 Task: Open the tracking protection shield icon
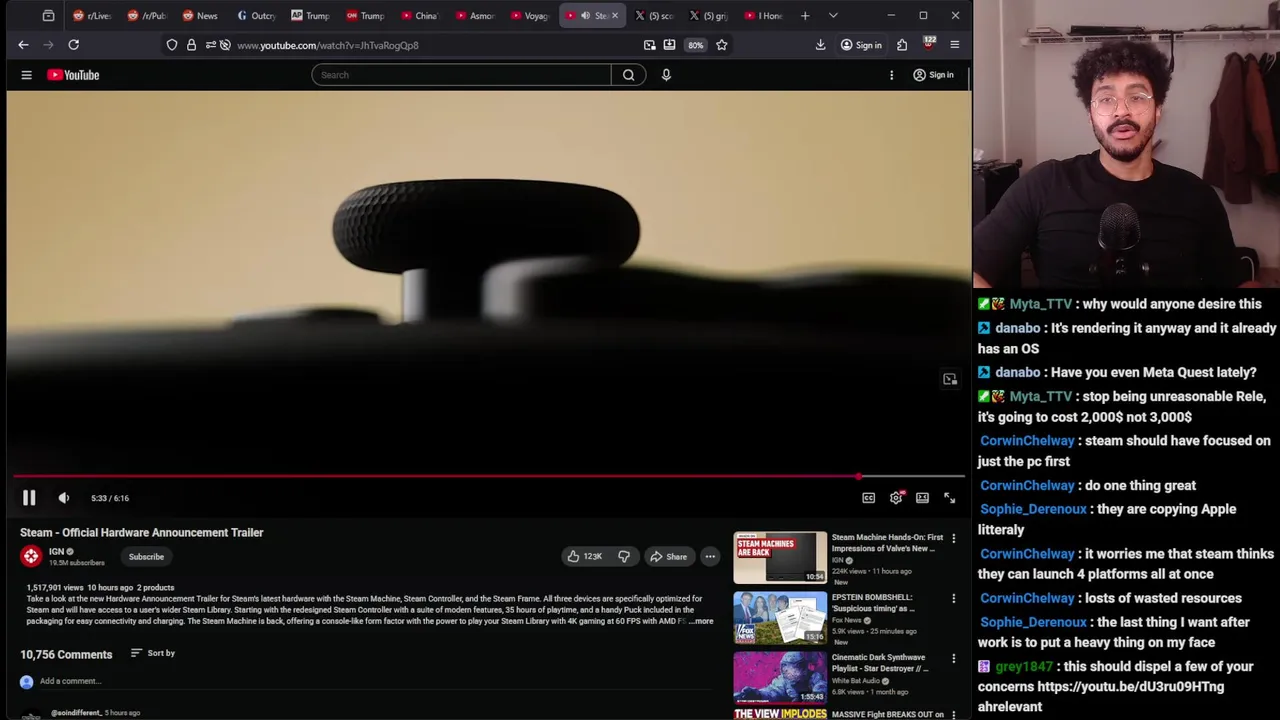point(172,45)
